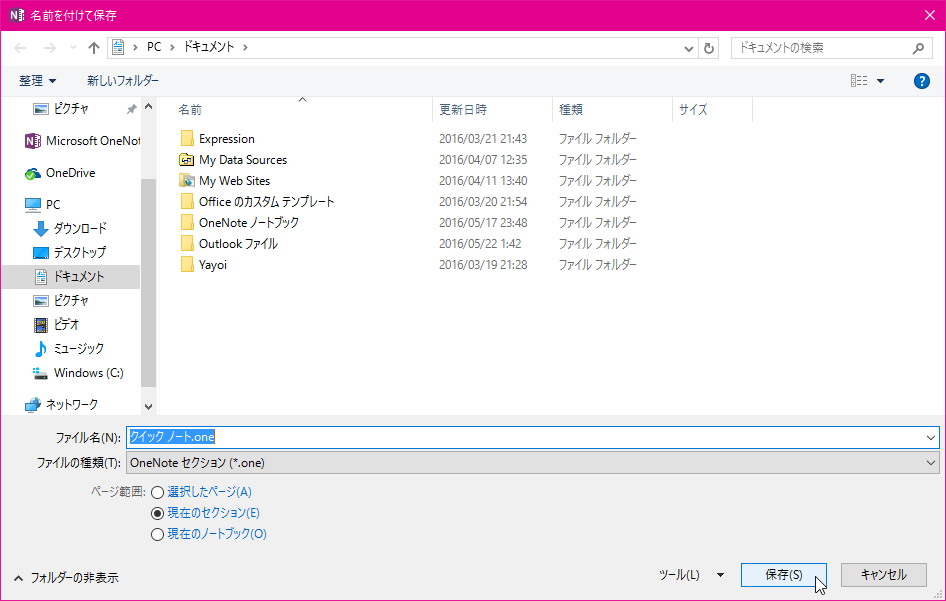The image size is (946, 601).
Task: Select pinned ピクチャ in quick access
Action: (x=71, y=109)
